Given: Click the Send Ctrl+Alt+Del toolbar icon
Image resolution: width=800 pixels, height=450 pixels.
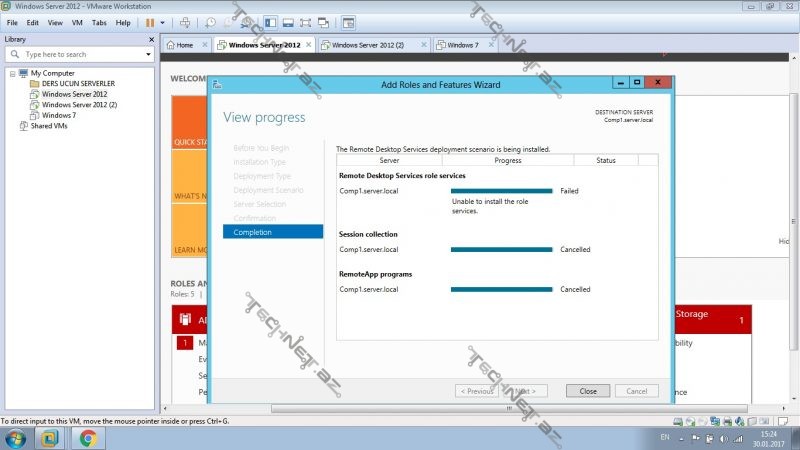Looking at the screenshot, I should click(x=183, y=22).
